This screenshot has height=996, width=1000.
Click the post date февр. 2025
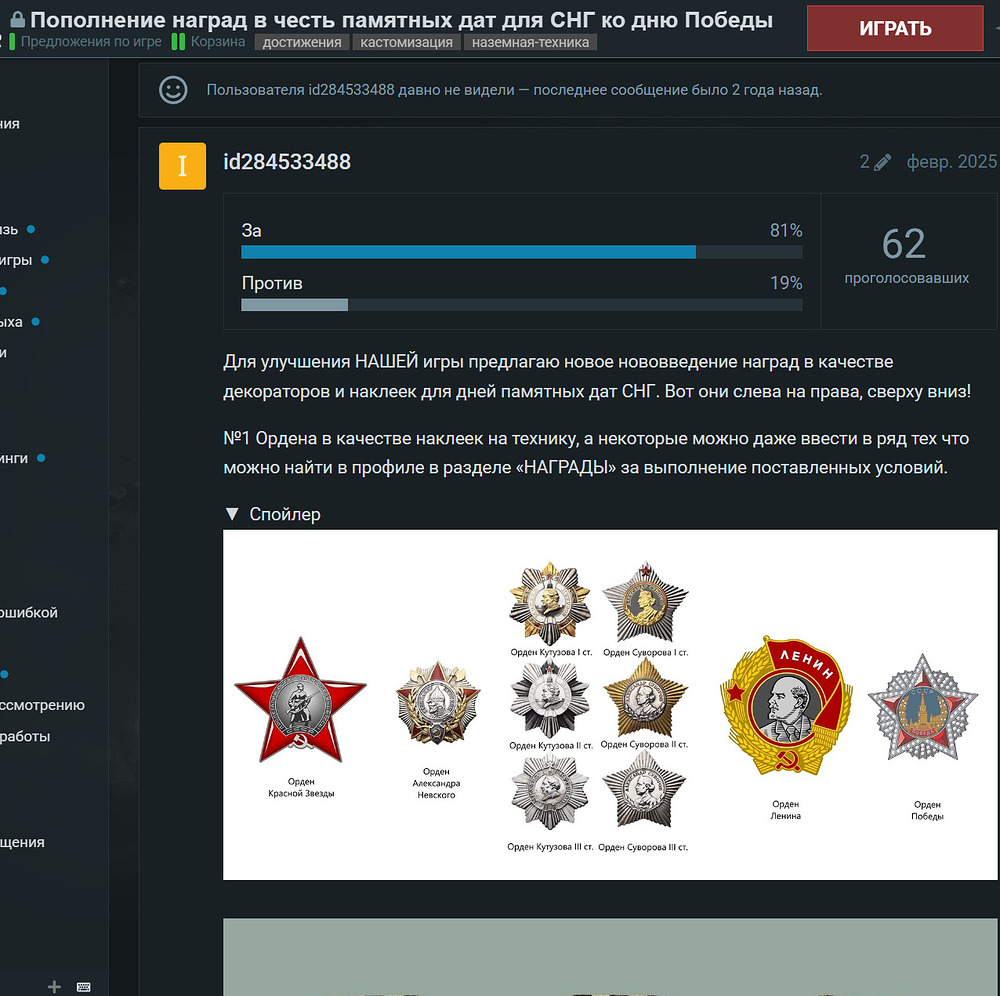click(x=952, y=161)
